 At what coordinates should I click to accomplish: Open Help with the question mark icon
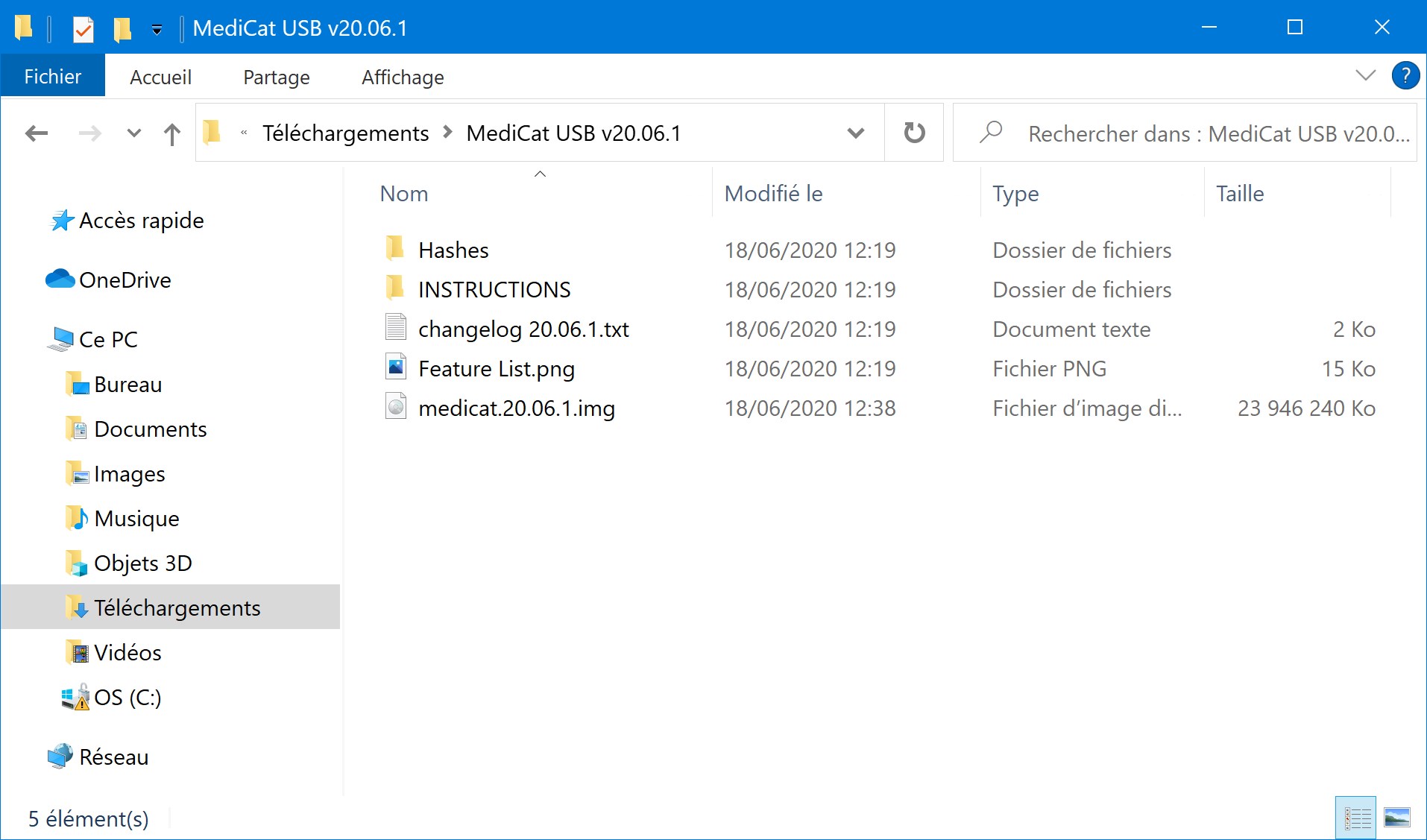coord(1405,75)
